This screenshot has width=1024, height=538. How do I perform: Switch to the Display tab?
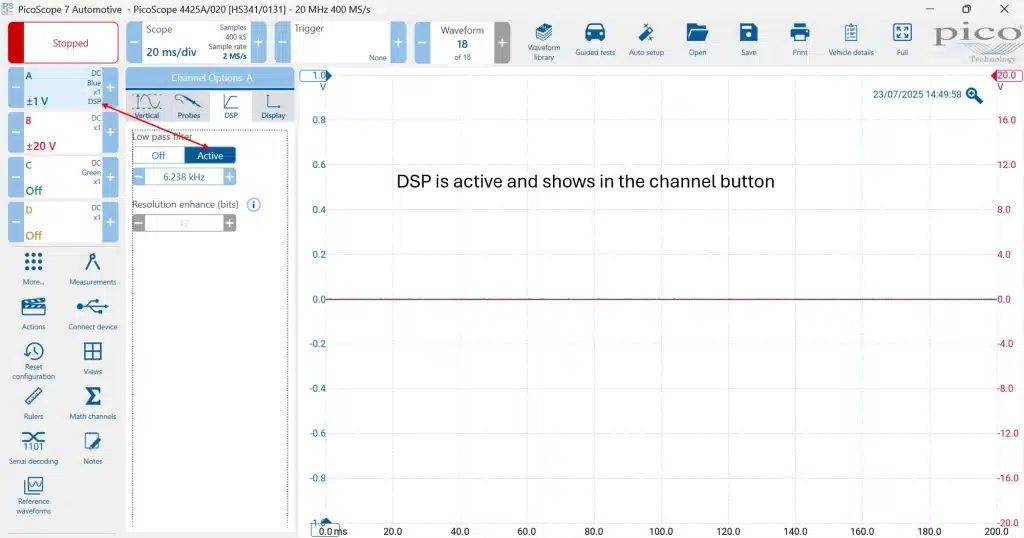tap(273, 106)
